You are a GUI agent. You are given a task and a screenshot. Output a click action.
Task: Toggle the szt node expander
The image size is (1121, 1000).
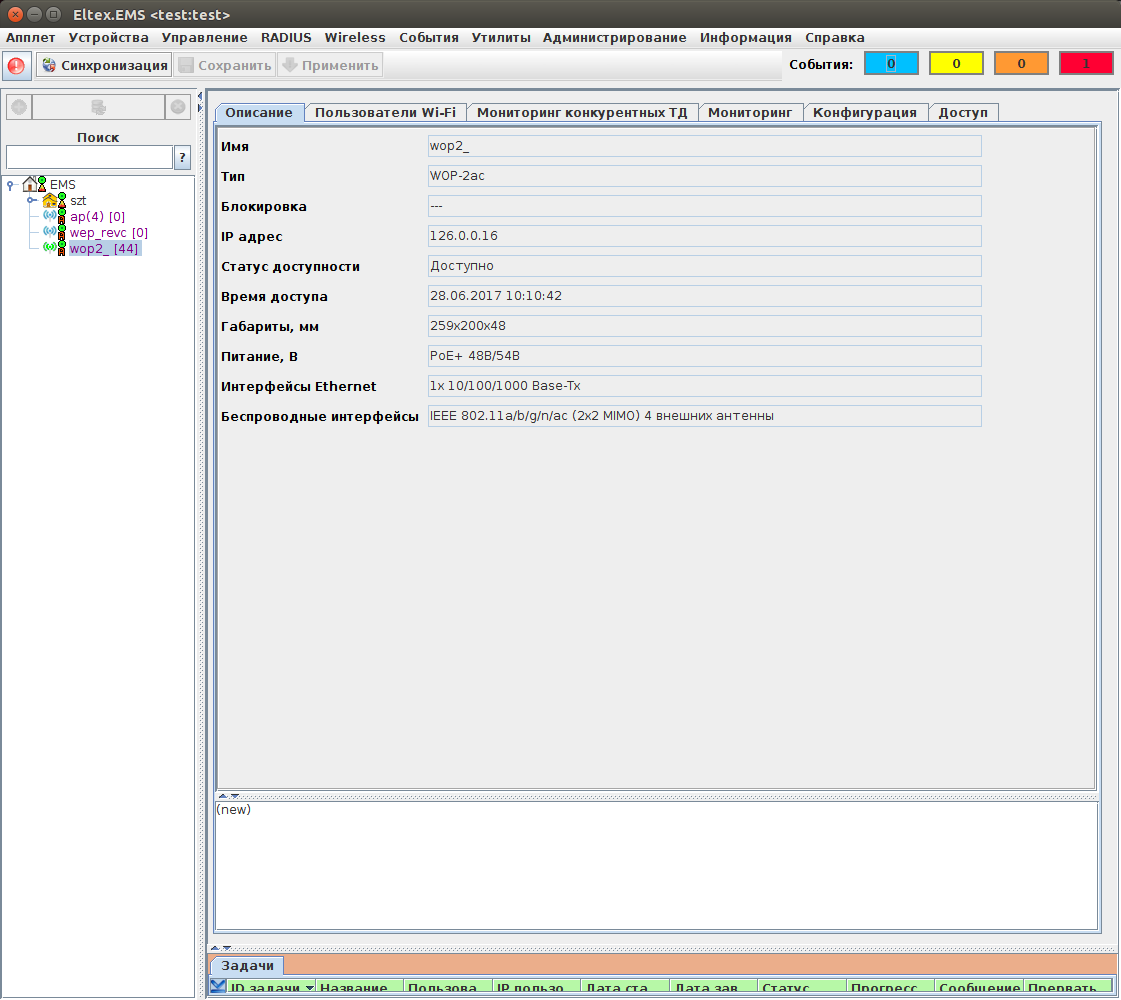pos(32,201)
